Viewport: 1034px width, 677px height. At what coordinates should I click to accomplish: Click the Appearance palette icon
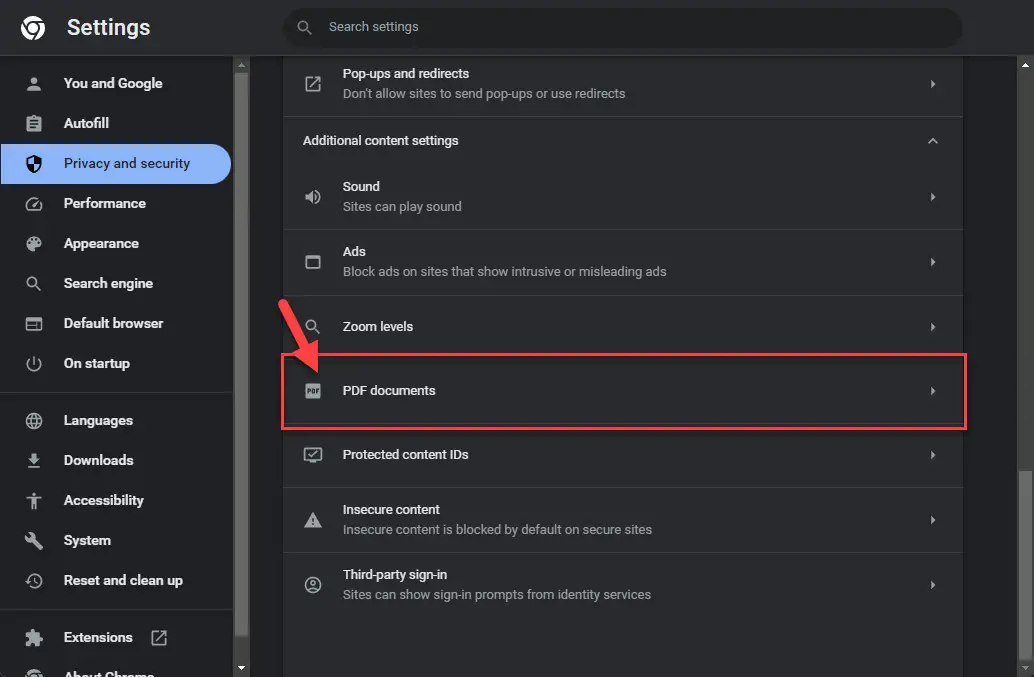[x=34, y=244]
